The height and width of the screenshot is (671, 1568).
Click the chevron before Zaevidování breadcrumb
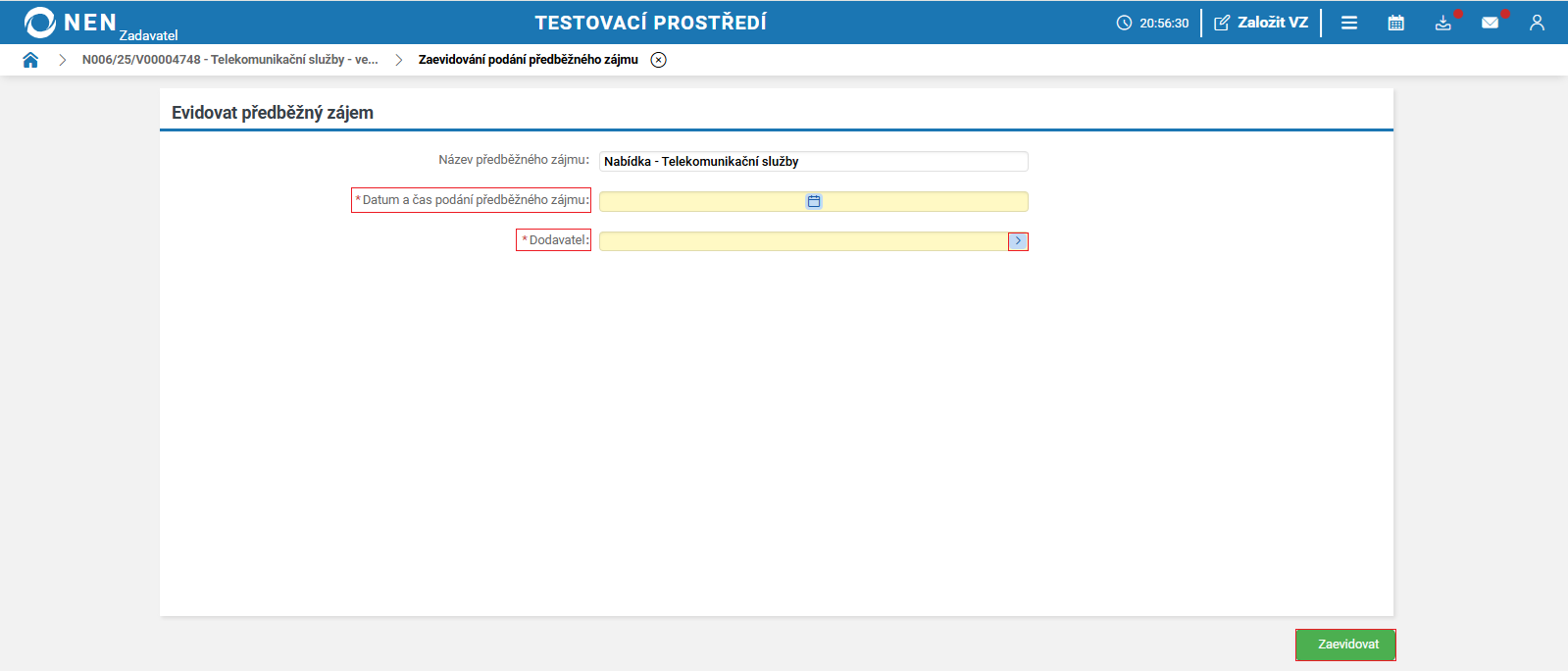point(399,60)
